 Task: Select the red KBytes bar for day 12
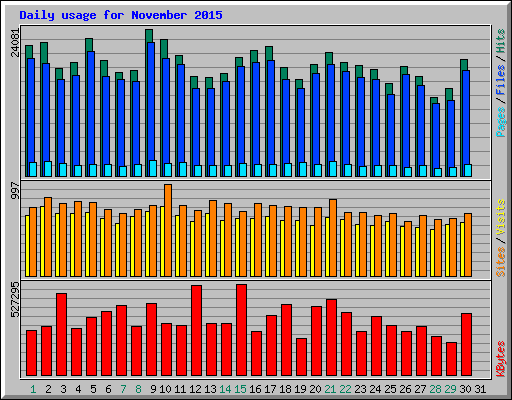[196, 330]
